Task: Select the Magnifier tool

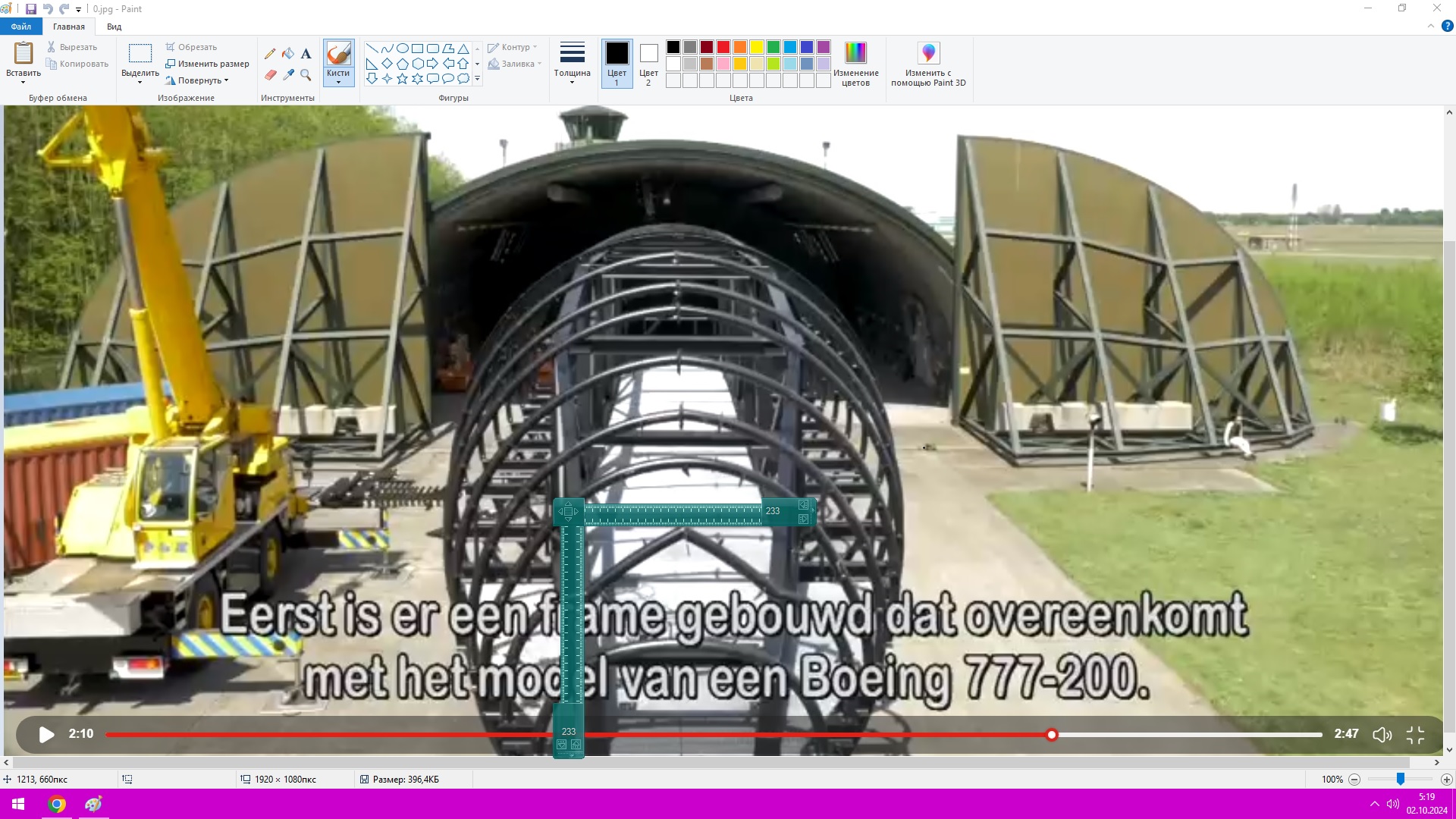Action: 306,74
